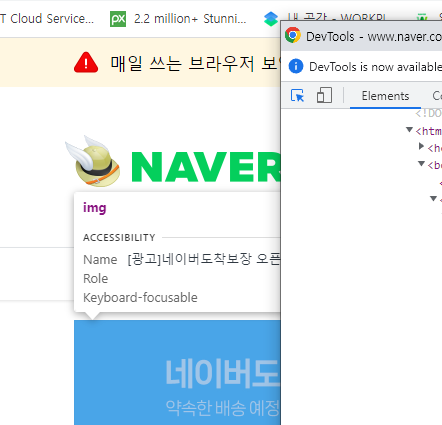The image size is (442, 425).
Task: Select the inspect element picker icon
Action: 297,95
